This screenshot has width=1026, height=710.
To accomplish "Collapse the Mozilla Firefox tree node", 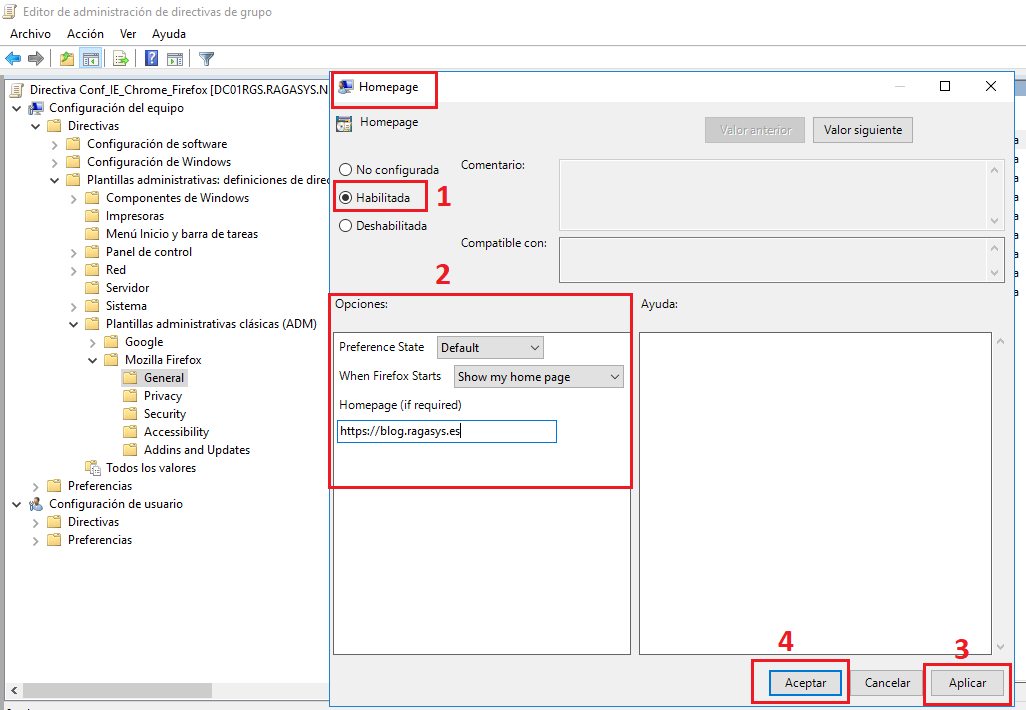I will click(x=92, y=359).
